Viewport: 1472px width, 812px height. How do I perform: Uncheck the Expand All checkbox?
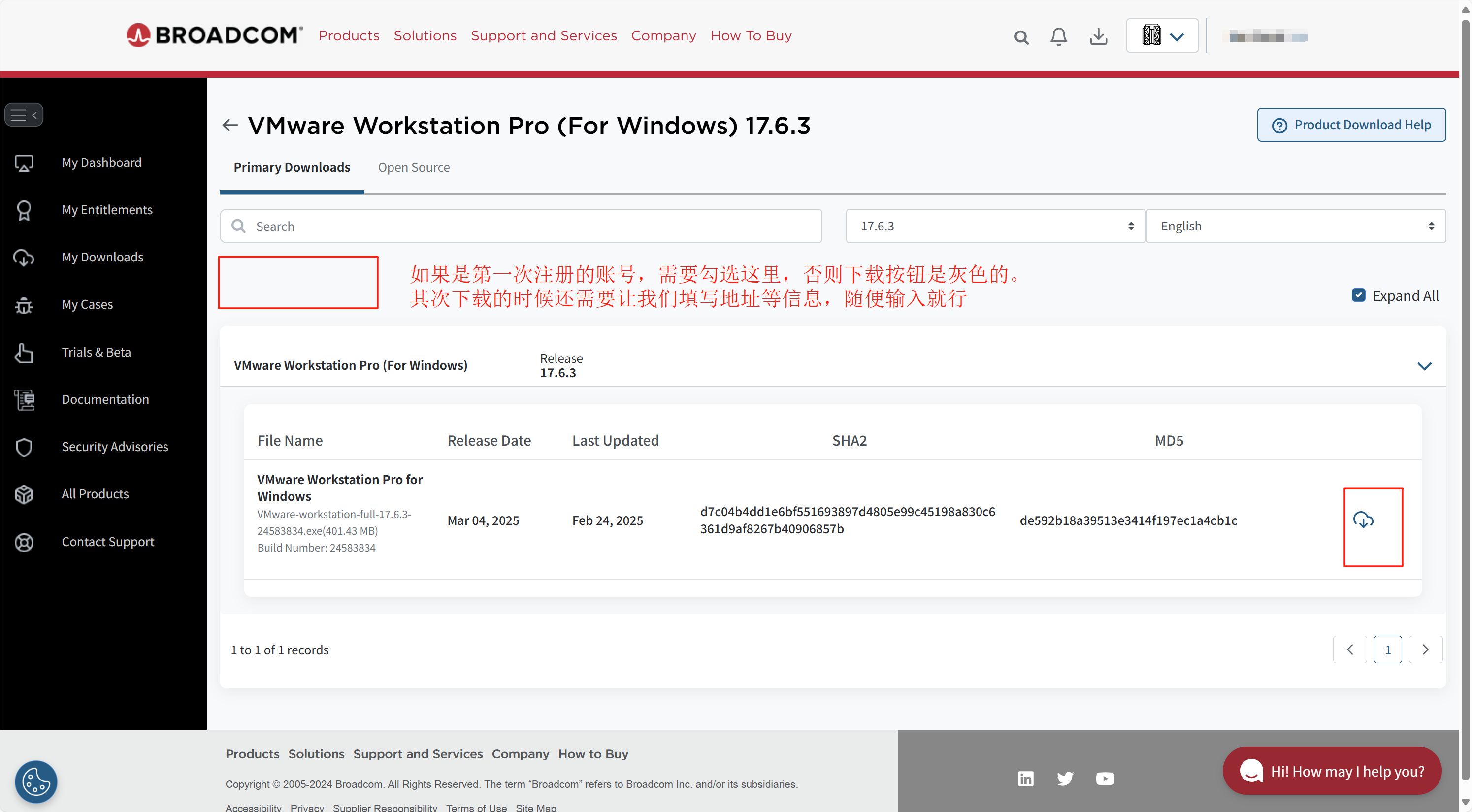click(1358, 295)
